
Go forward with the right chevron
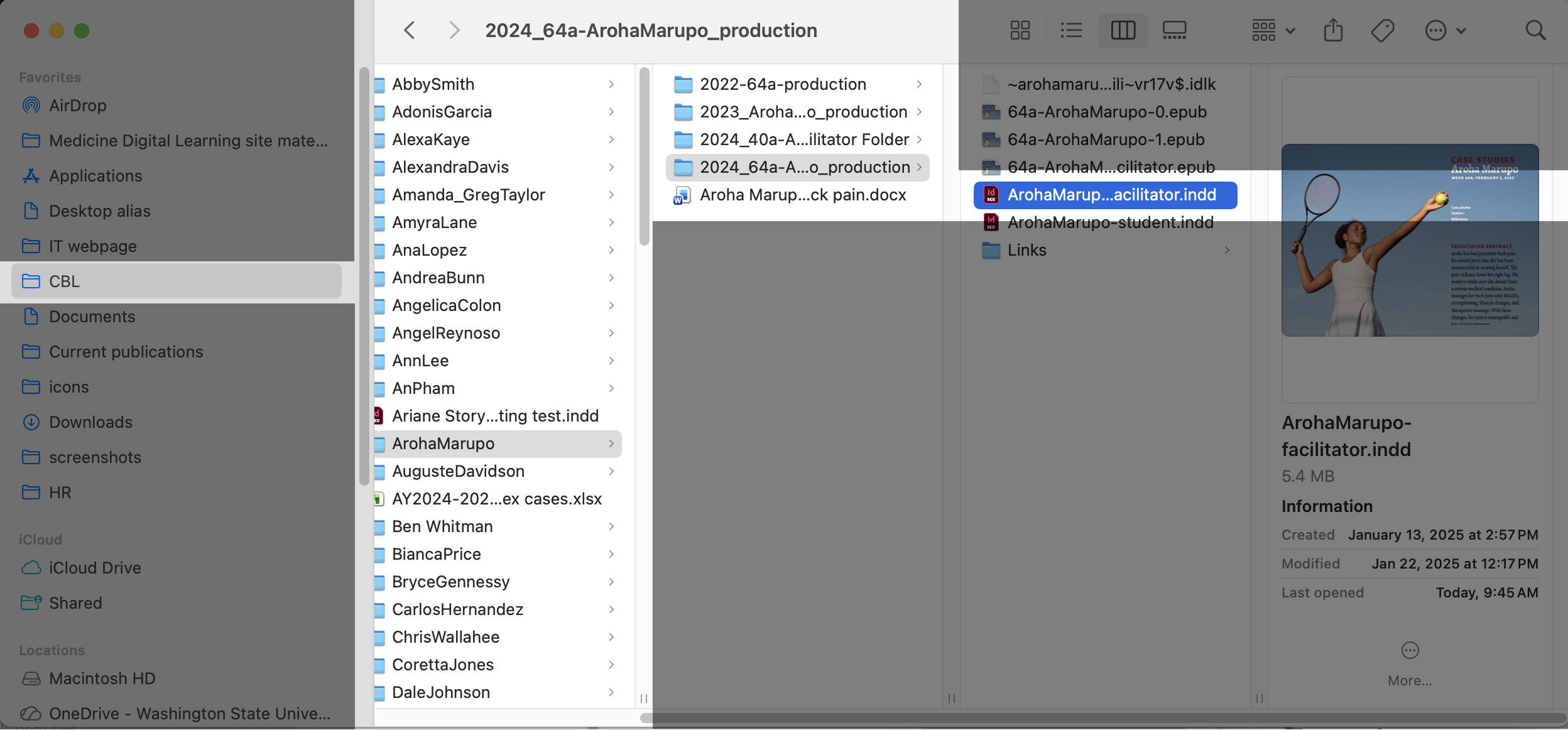click(454, 30)
